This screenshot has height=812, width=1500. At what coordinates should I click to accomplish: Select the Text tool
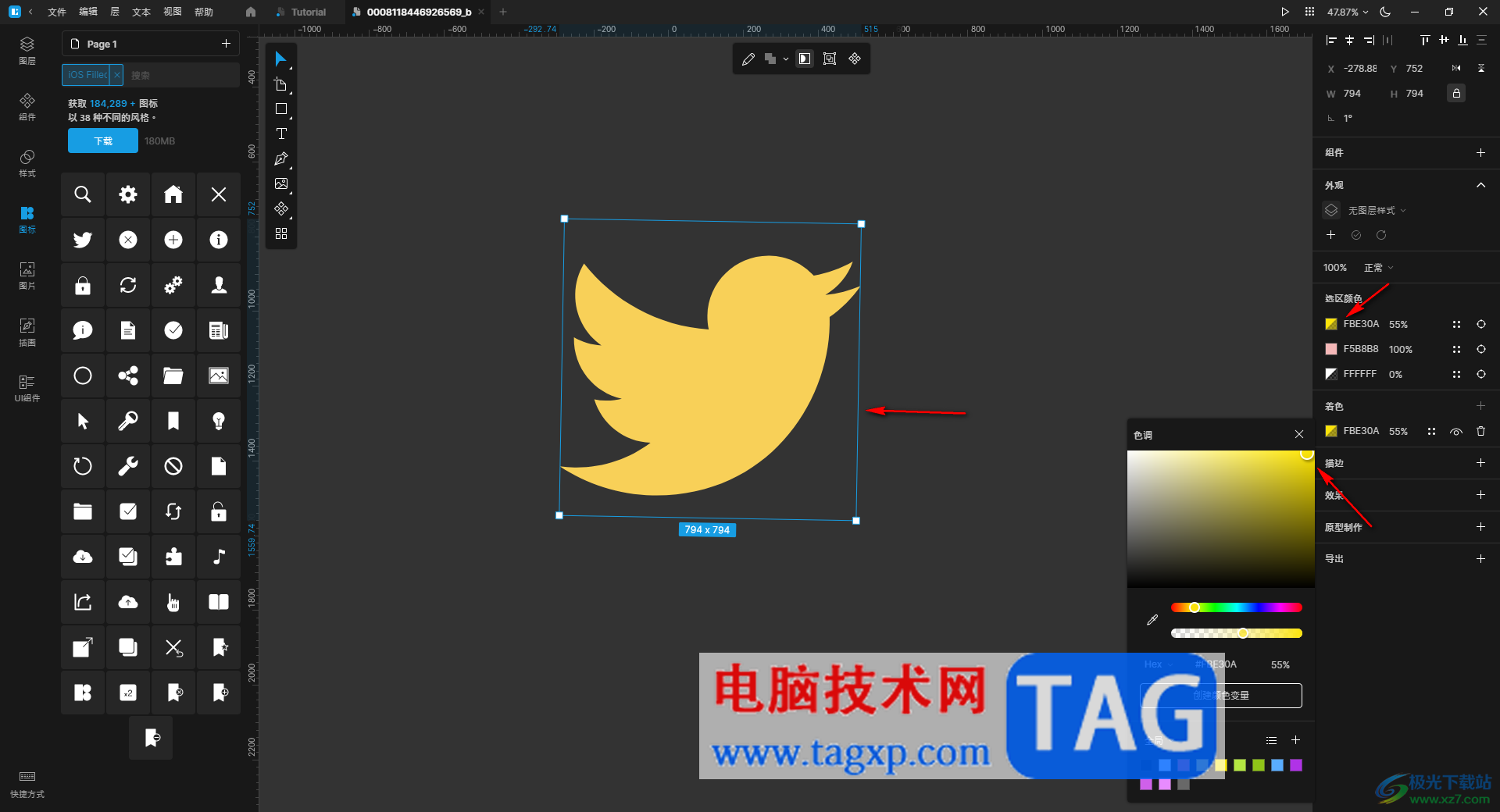281,134
